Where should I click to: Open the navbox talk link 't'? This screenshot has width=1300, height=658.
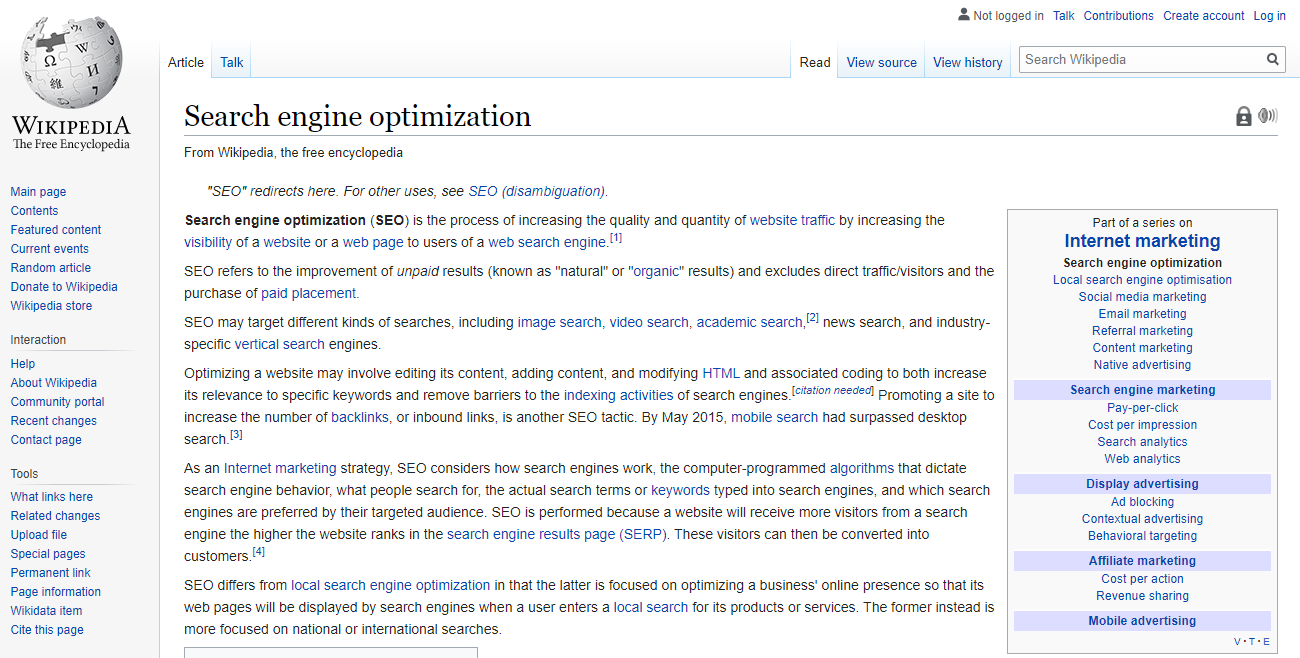pyautogui.click(x=1251, y=640)
